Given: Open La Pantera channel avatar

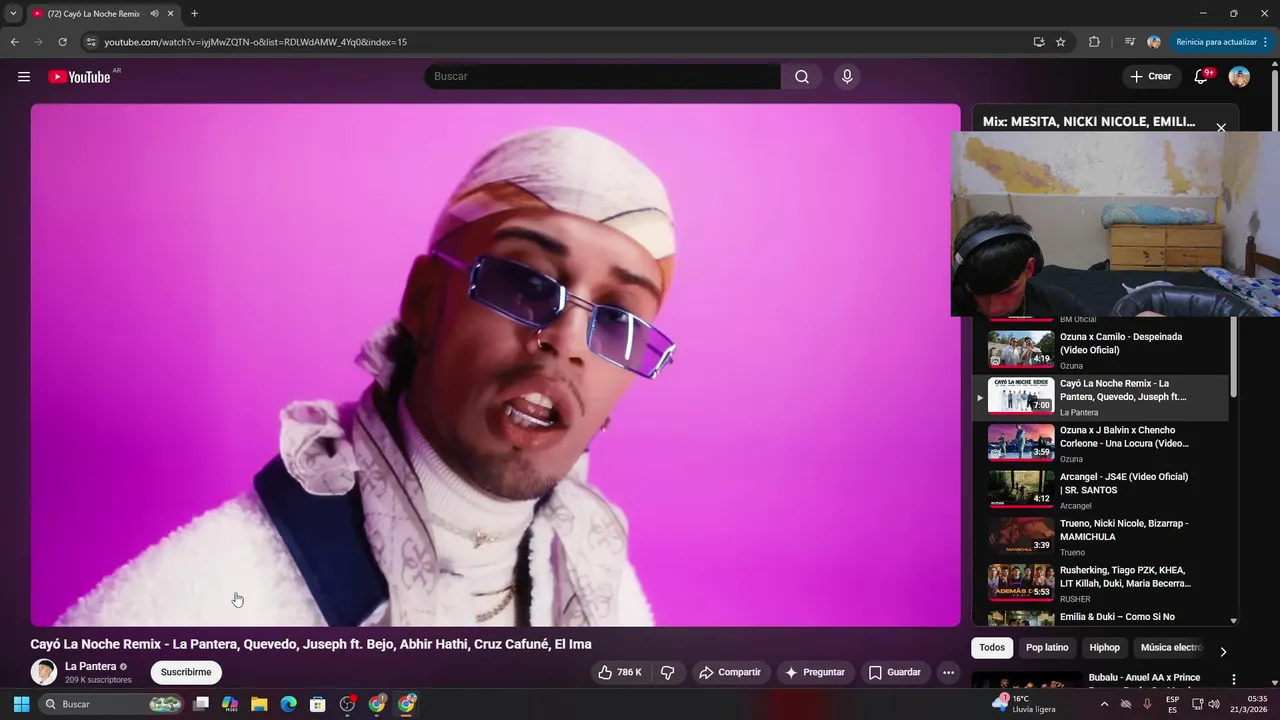Looking at the screenshot, I should tap(44, 672).
